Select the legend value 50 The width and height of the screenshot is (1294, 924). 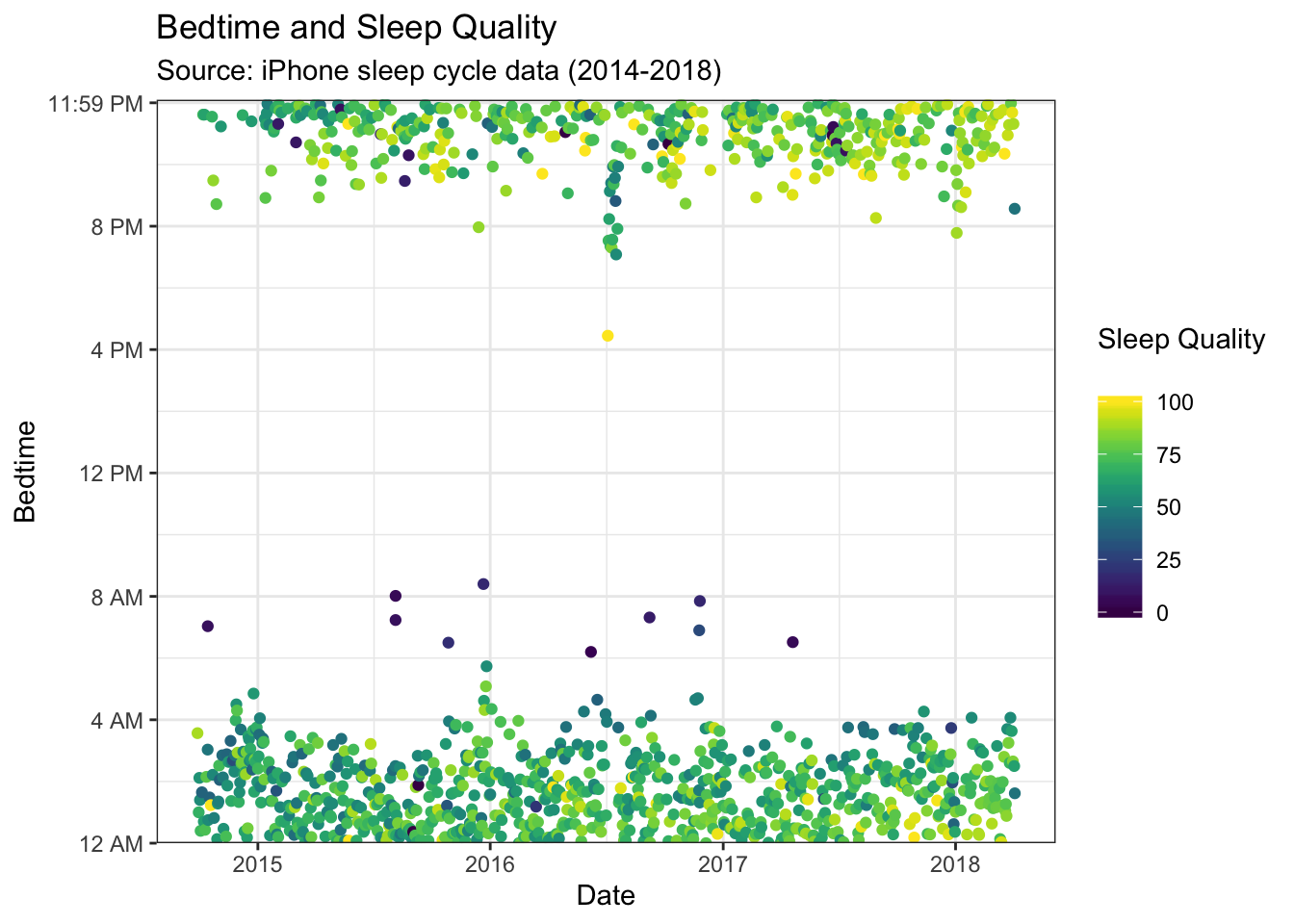click(1168, 507)
